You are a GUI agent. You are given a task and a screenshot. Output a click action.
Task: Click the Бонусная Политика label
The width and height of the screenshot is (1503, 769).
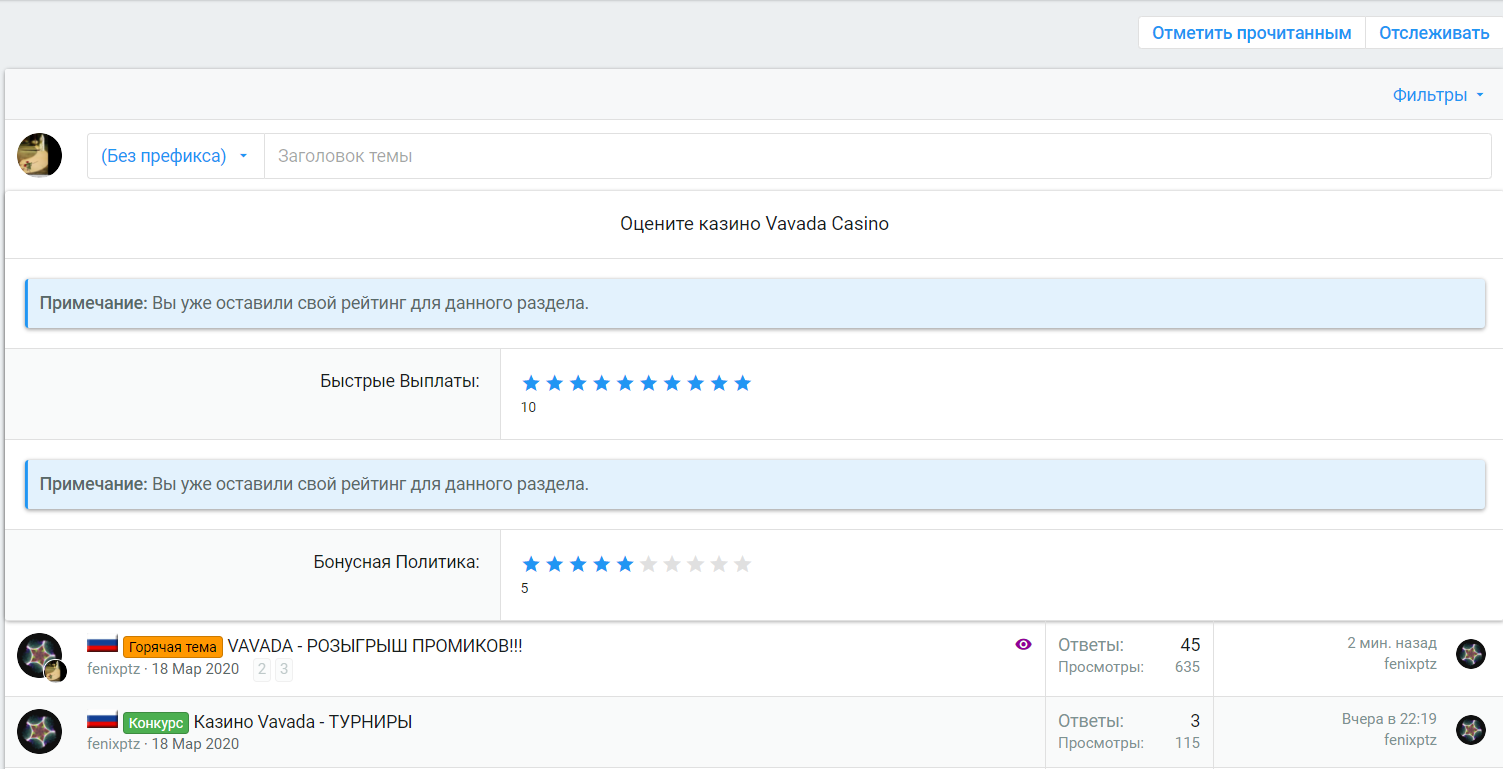click(x=396, y=562)
